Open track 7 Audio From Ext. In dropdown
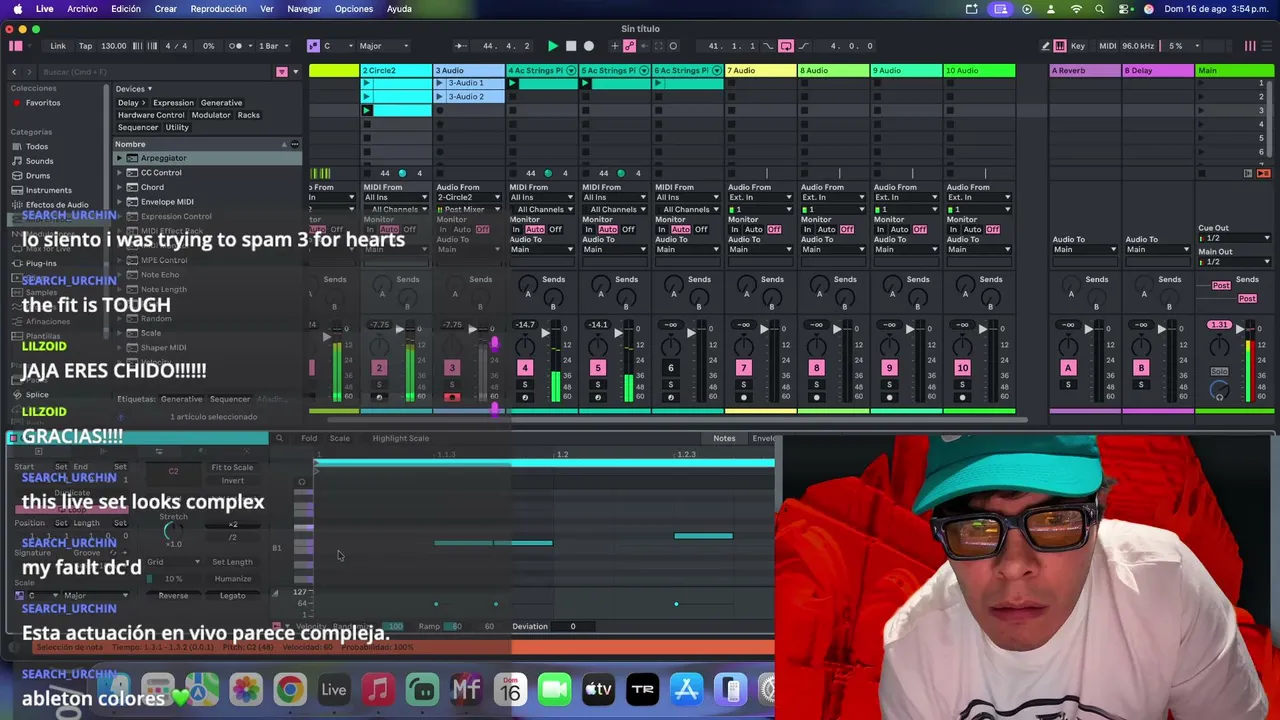The height and width of the screenshot is (720, 1280). click(x=761, y=197)
